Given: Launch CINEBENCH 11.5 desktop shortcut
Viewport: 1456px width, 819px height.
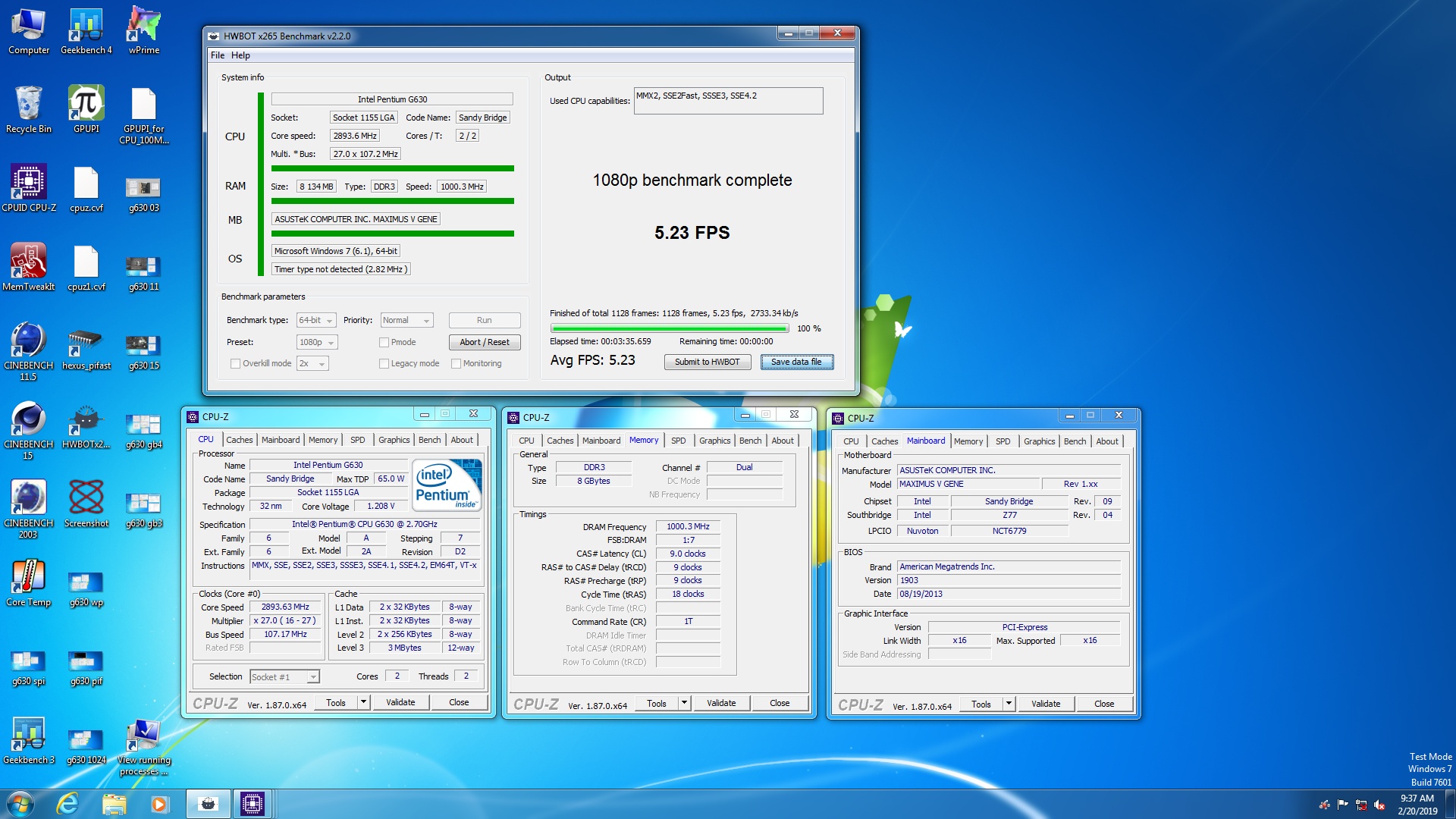Looking at the screenshot, I should pos(29,352).
